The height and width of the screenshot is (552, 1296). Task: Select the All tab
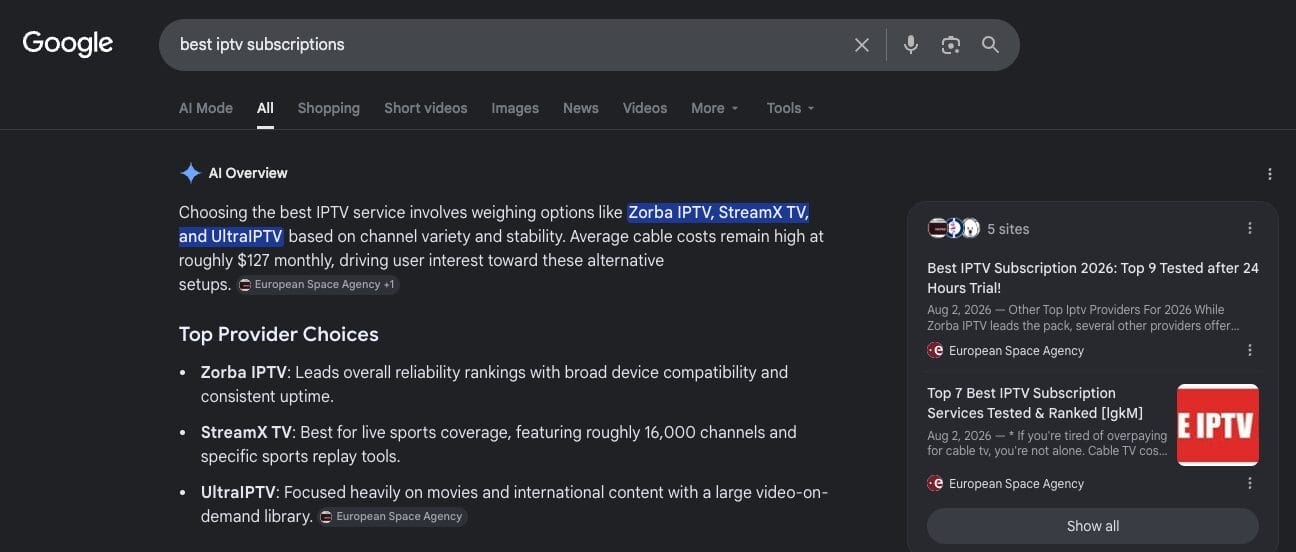(265, 108)
